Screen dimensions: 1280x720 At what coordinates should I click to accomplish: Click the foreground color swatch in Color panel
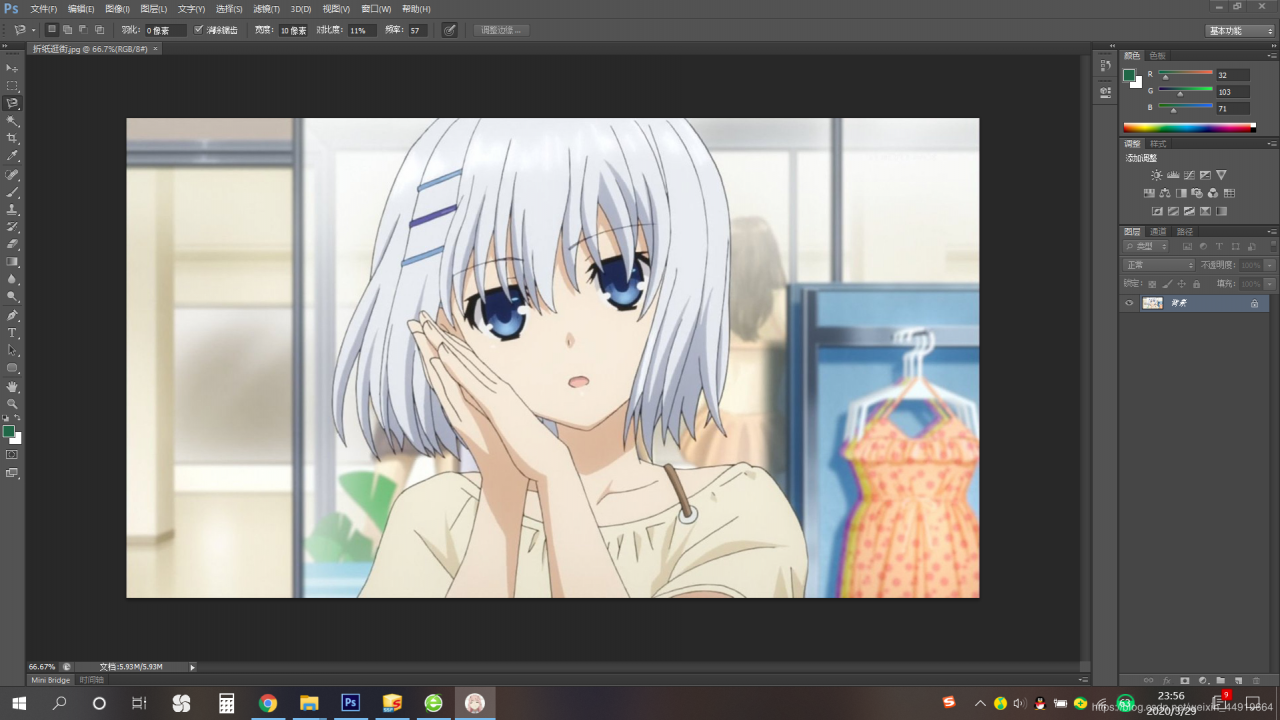1129,75
